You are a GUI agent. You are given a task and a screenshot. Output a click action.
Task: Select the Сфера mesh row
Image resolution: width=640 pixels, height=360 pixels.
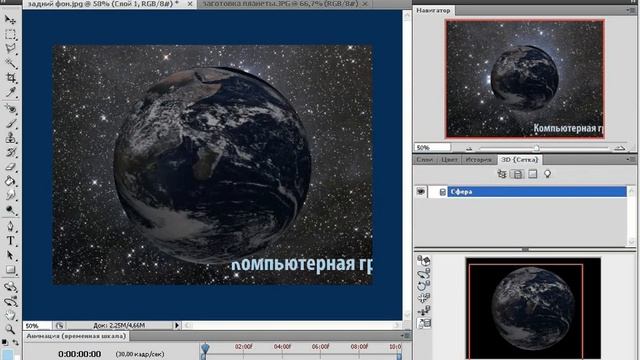click(x=537, y=191)
